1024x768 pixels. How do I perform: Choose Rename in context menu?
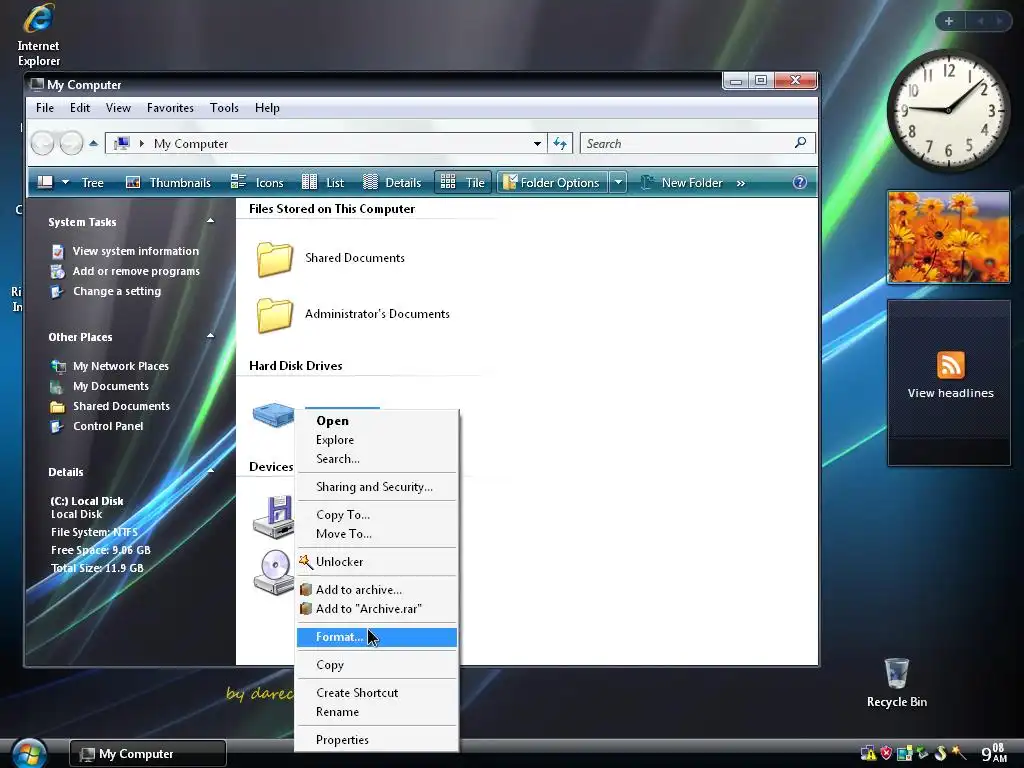point(377,712)
